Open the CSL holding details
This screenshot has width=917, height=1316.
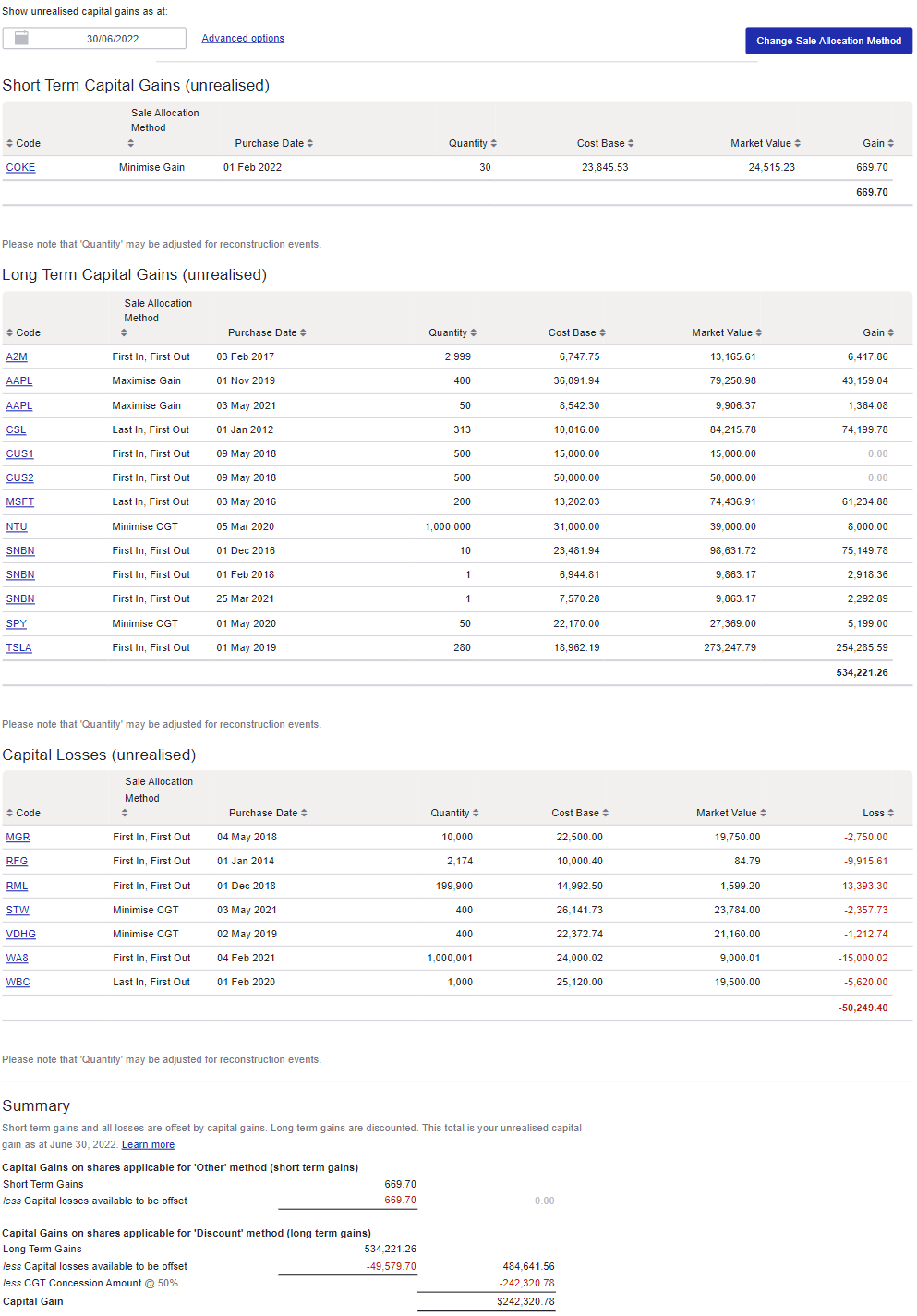[15, 429]
